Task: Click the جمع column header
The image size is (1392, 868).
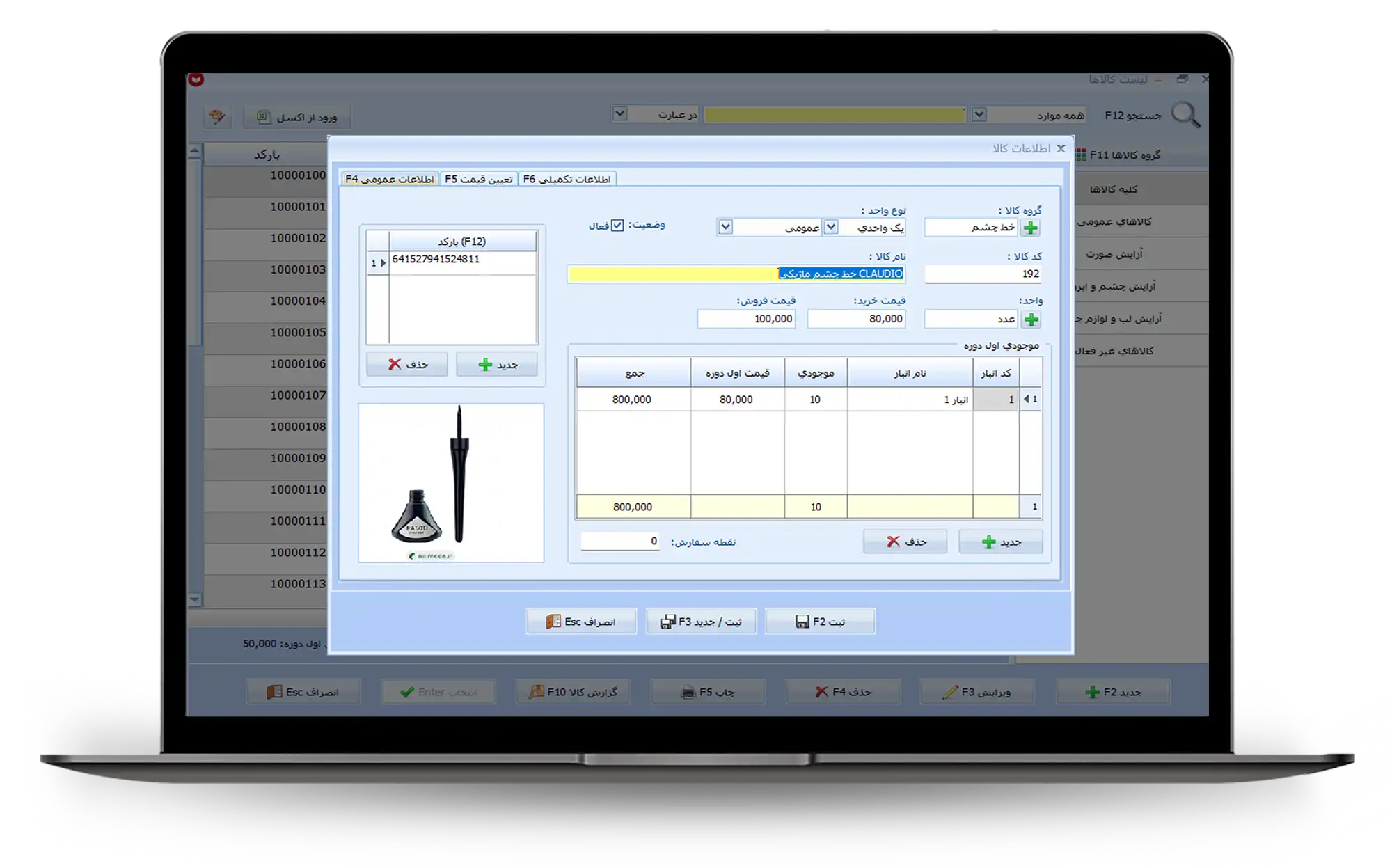Action: (x=634, y=373)
